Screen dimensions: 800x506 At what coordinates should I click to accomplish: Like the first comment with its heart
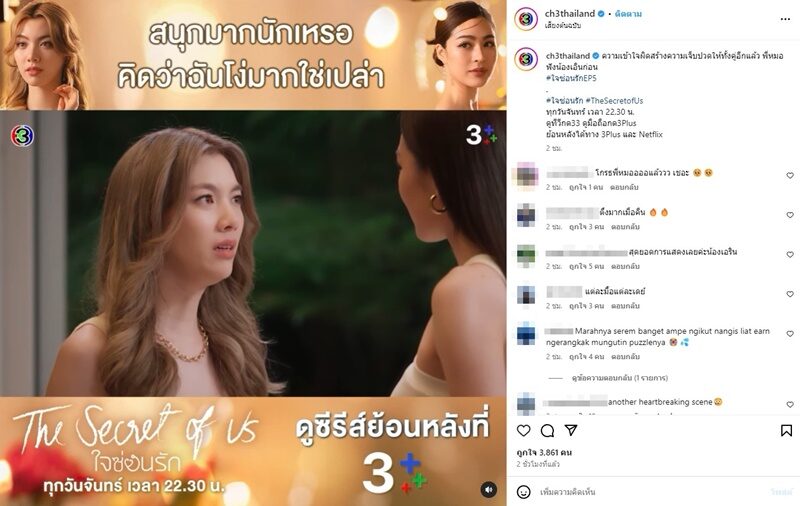pyautogui.click(x=790, y=175)
